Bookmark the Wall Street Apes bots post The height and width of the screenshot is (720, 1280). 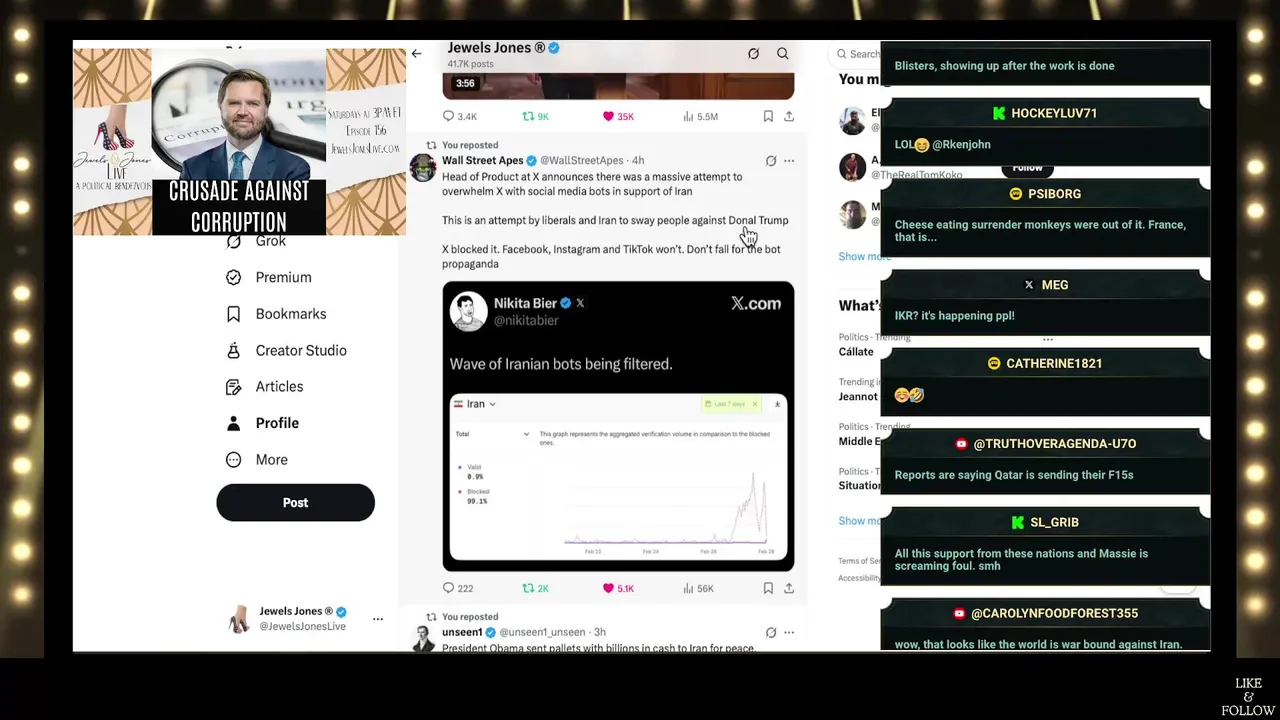pos(768,588)
